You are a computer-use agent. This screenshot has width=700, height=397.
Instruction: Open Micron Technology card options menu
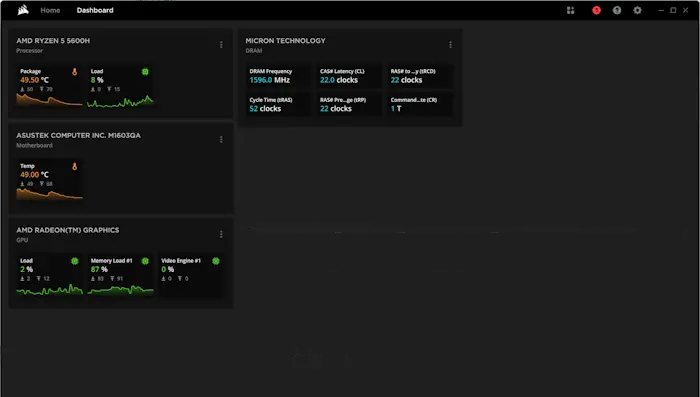[450, 45]
